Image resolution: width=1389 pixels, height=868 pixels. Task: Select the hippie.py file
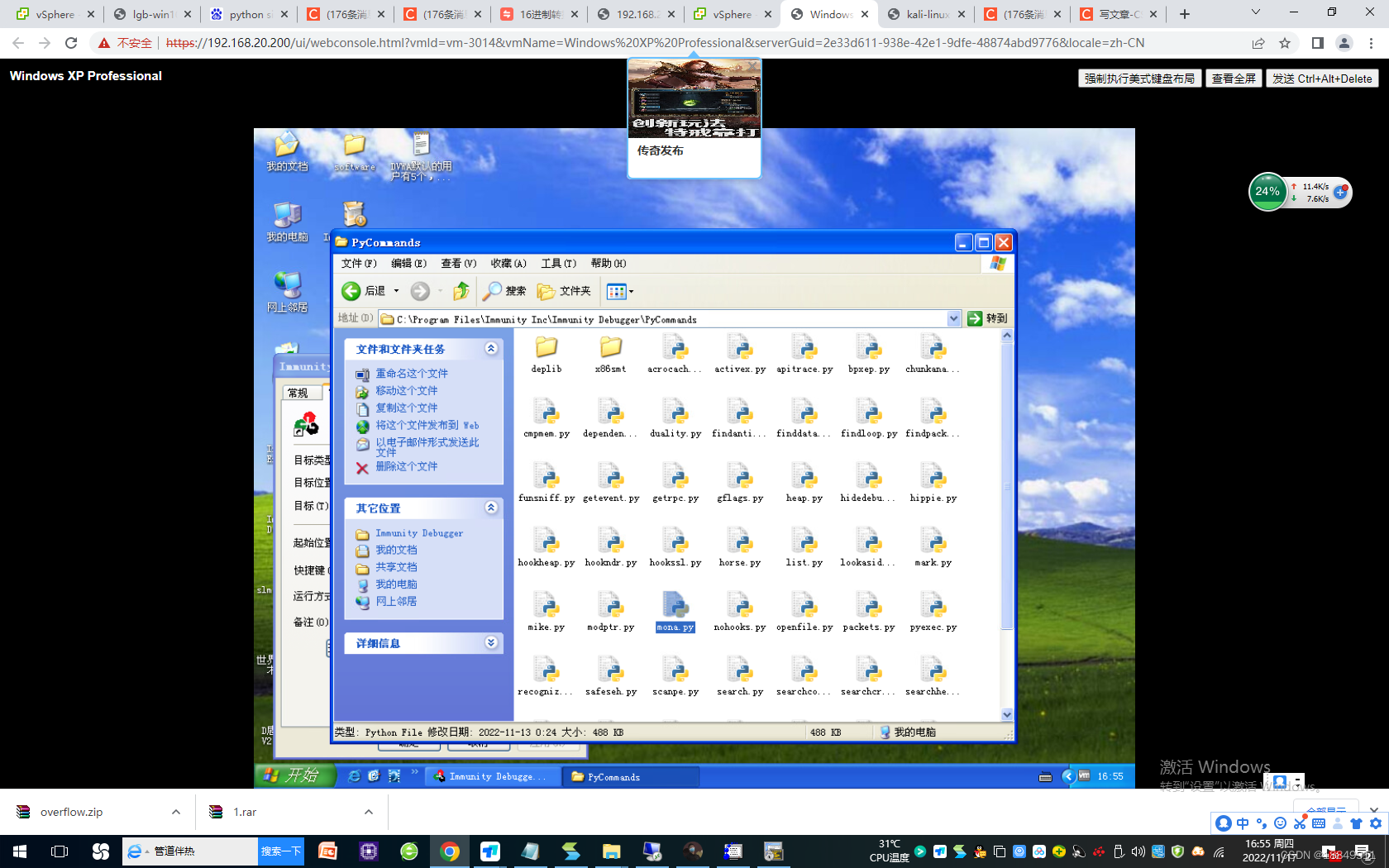933,484
